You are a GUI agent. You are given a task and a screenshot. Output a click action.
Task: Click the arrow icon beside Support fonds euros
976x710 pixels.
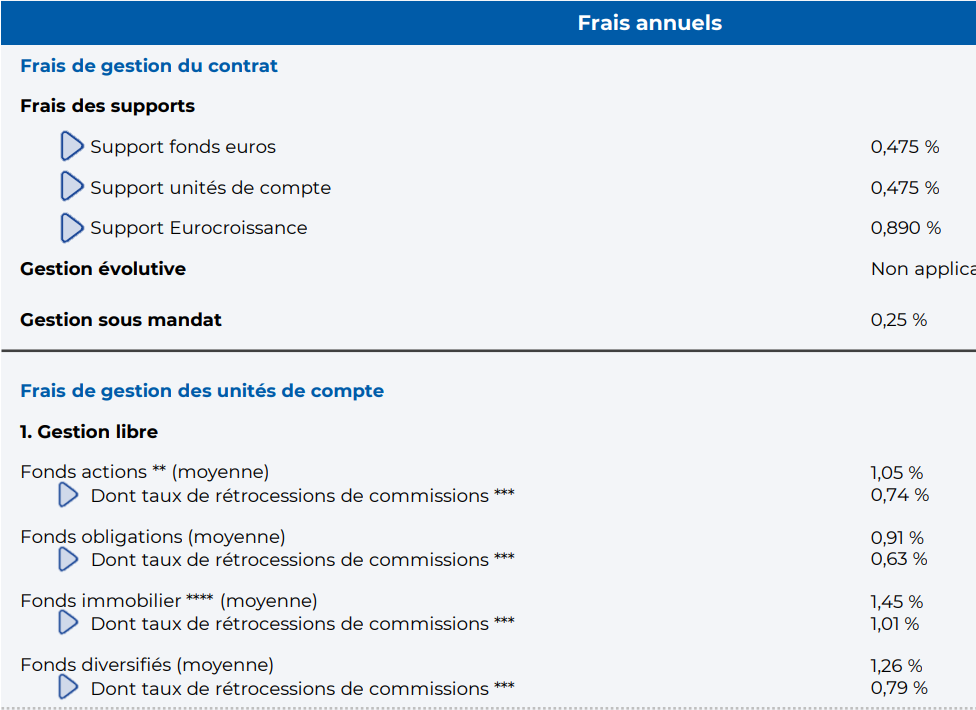(72, 146)
